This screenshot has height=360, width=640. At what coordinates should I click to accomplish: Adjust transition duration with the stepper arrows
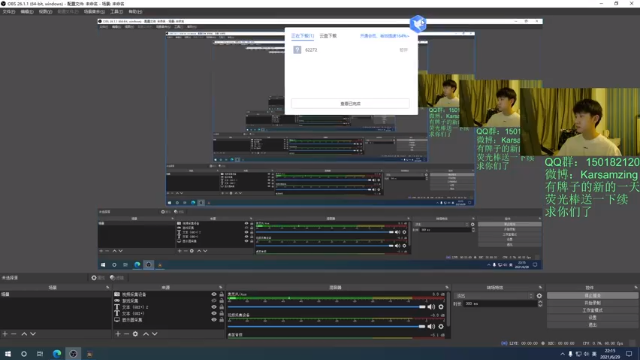[x=540, y=304]
